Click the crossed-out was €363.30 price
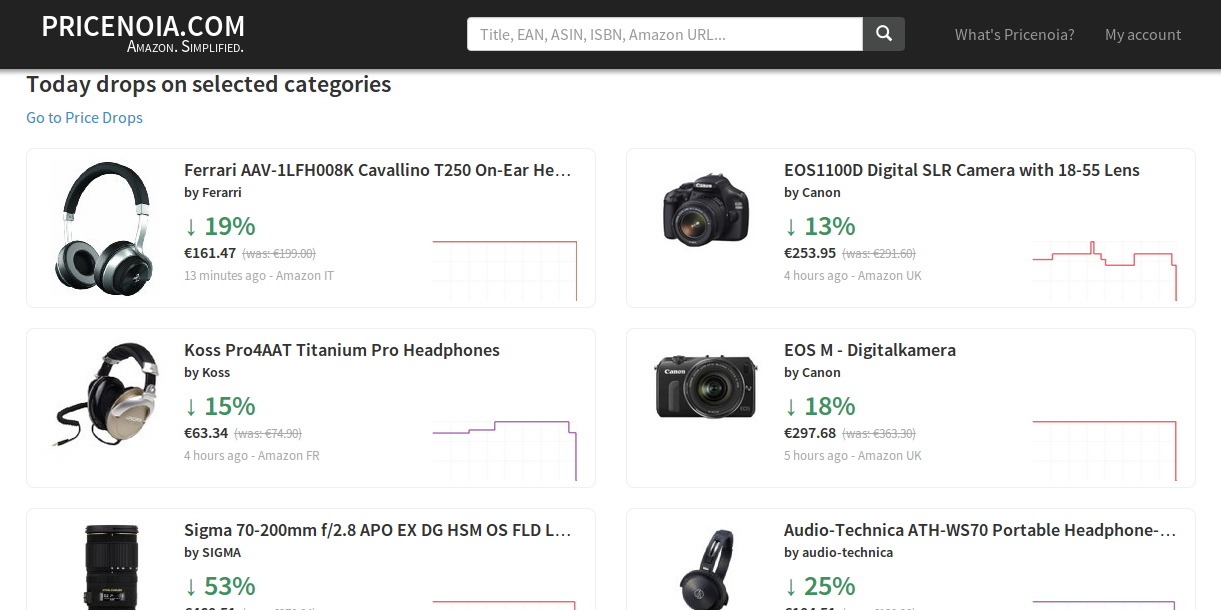The height and width of the screenshot is (610, 1221). coord(879,434)
